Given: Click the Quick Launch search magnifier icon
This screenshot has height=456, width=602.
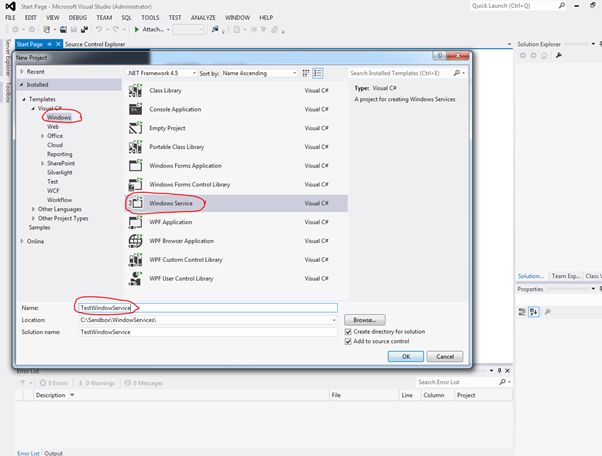Looking at the screenshot, I should tap(562, 6).
